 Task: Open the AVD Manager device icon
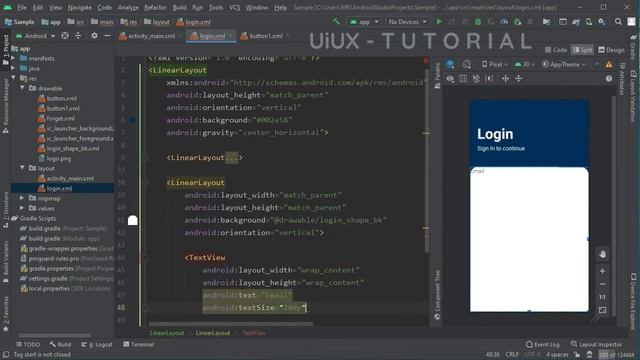(589, 22)
